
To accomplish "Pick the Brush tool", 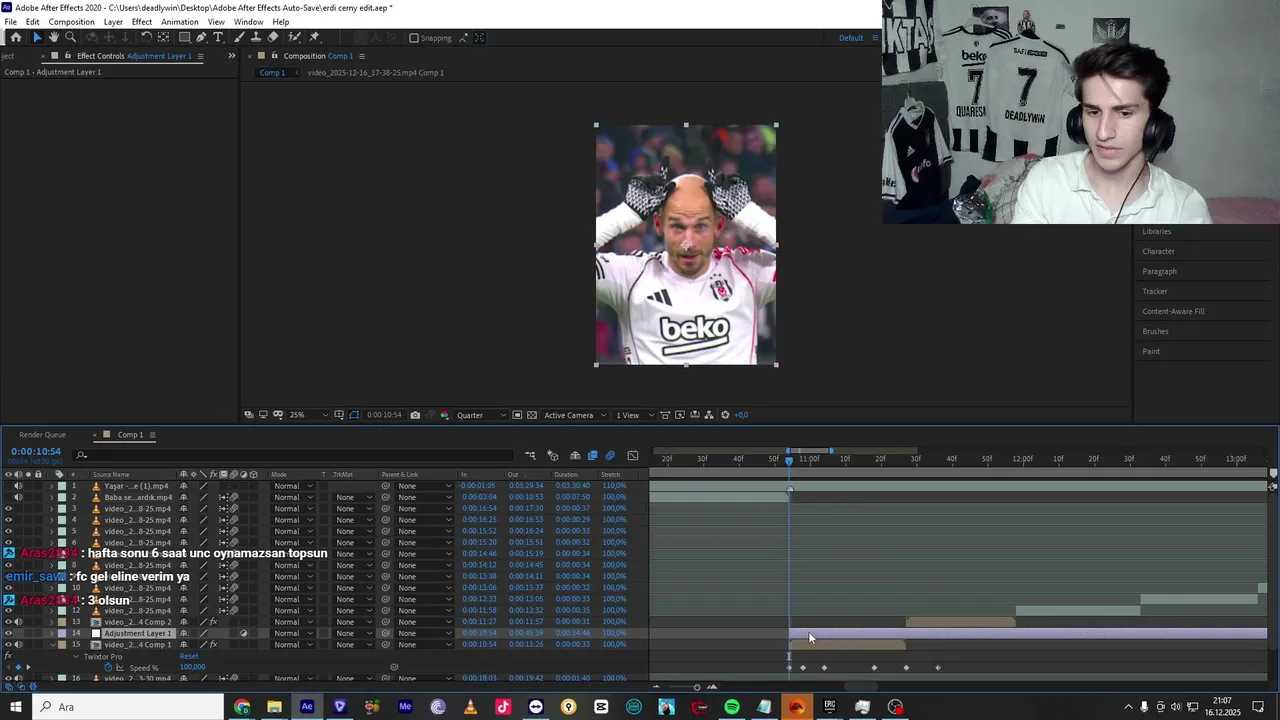I will point(240,37).
